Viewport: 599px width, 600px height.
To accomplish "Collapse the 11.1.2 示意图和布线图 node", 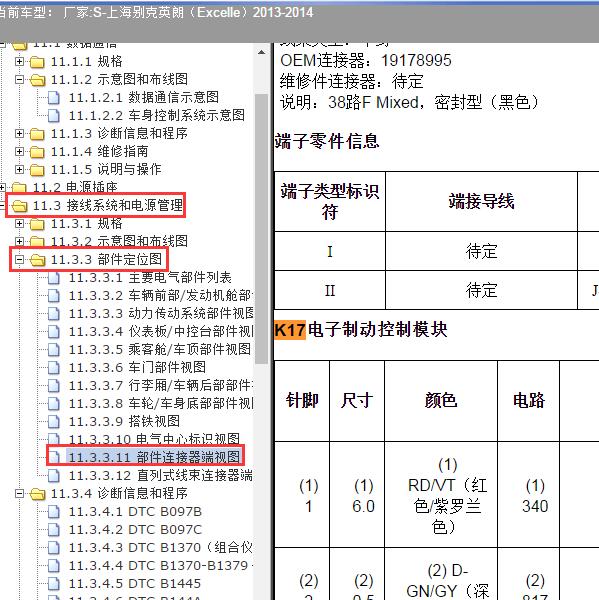I will tap(19, 79).
